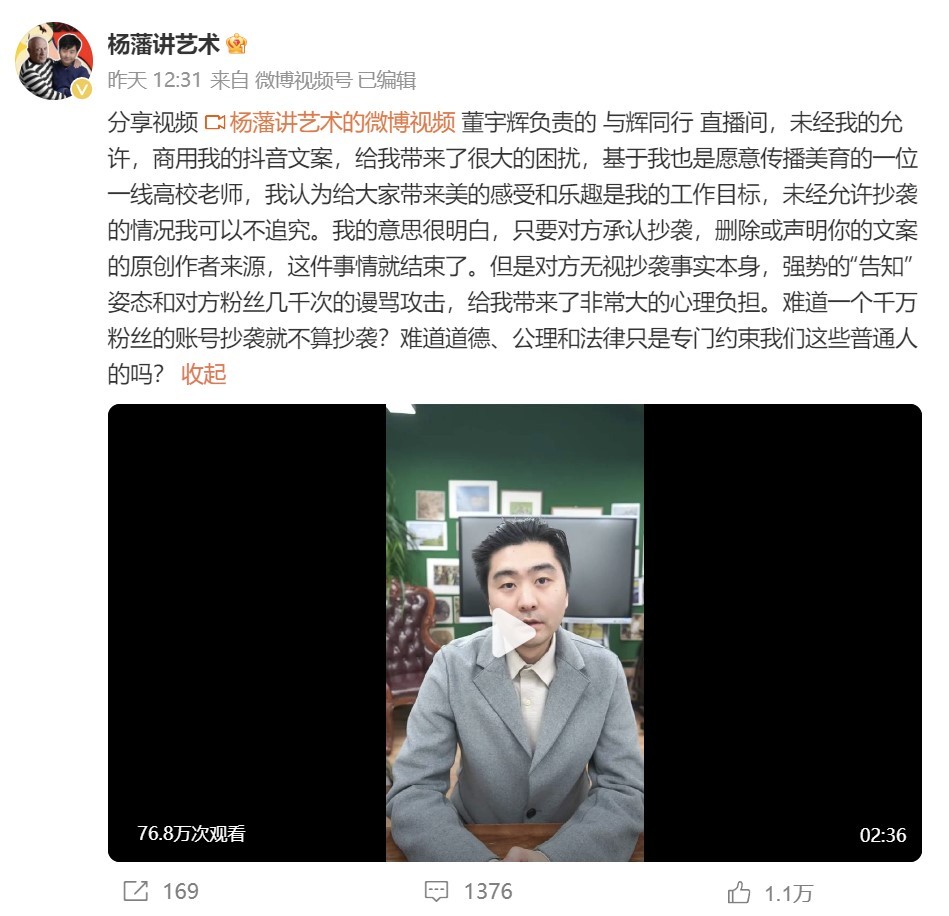The width and height of the screenshot is (949, 916).
Task: Collapse the post text with 收起
Action: coord(203,374)
